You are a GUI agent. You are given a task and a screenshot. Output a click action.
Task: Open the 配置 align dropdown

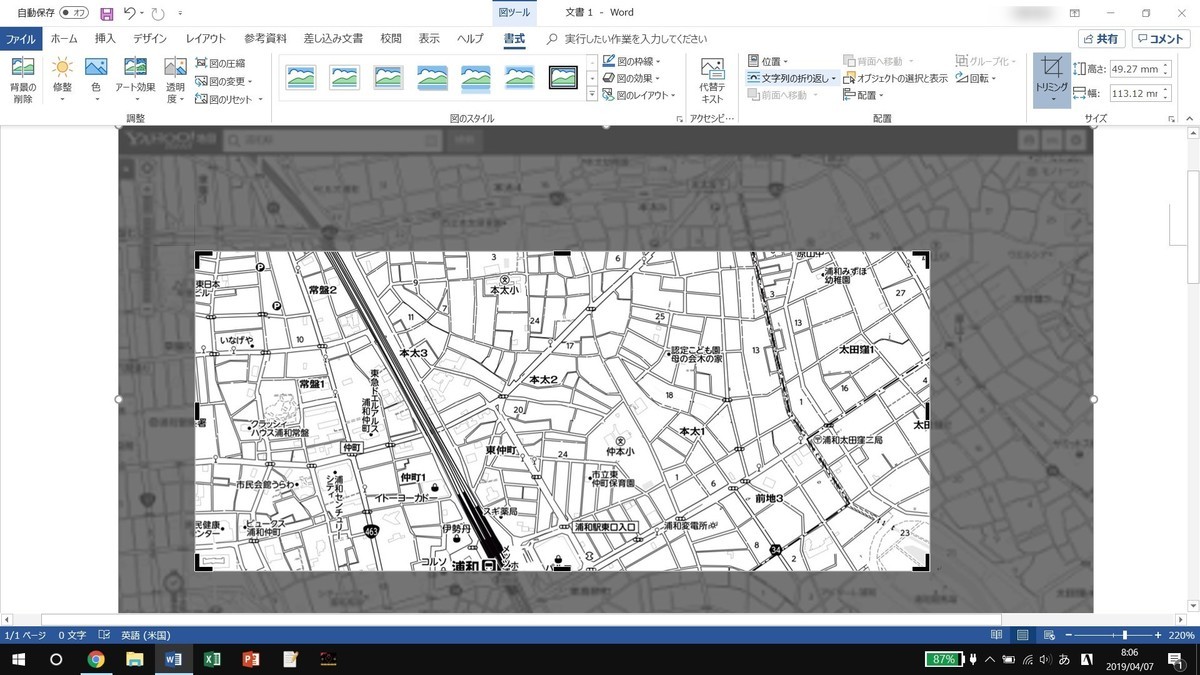pyautogui.click(x=864, y=95)
